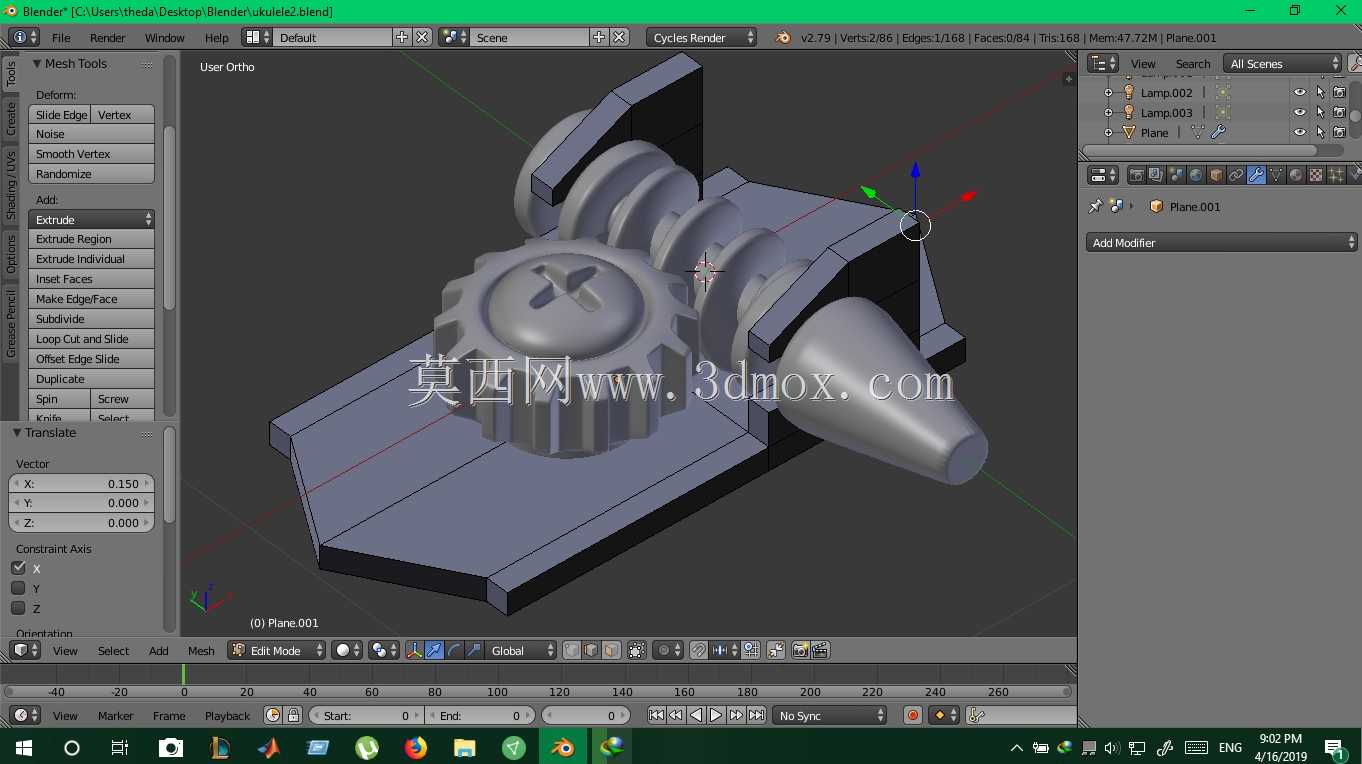Viewport: 1362px width, 764px height.
Task: Add a new scene with plus button
Action: click(x=599, y=37)
